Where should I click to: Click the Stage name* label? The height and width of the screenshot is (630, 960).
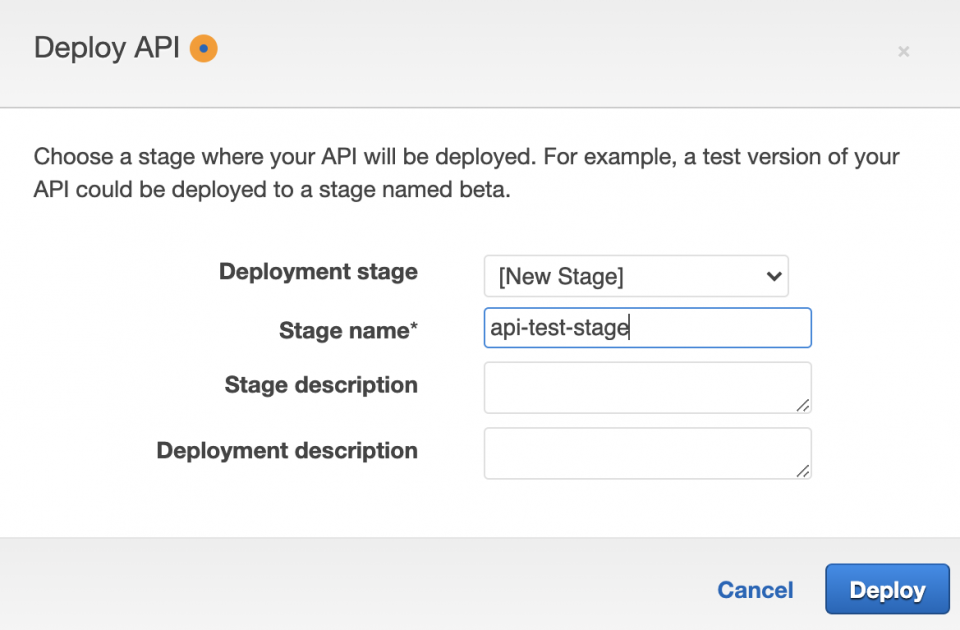[x=347, y=330]
